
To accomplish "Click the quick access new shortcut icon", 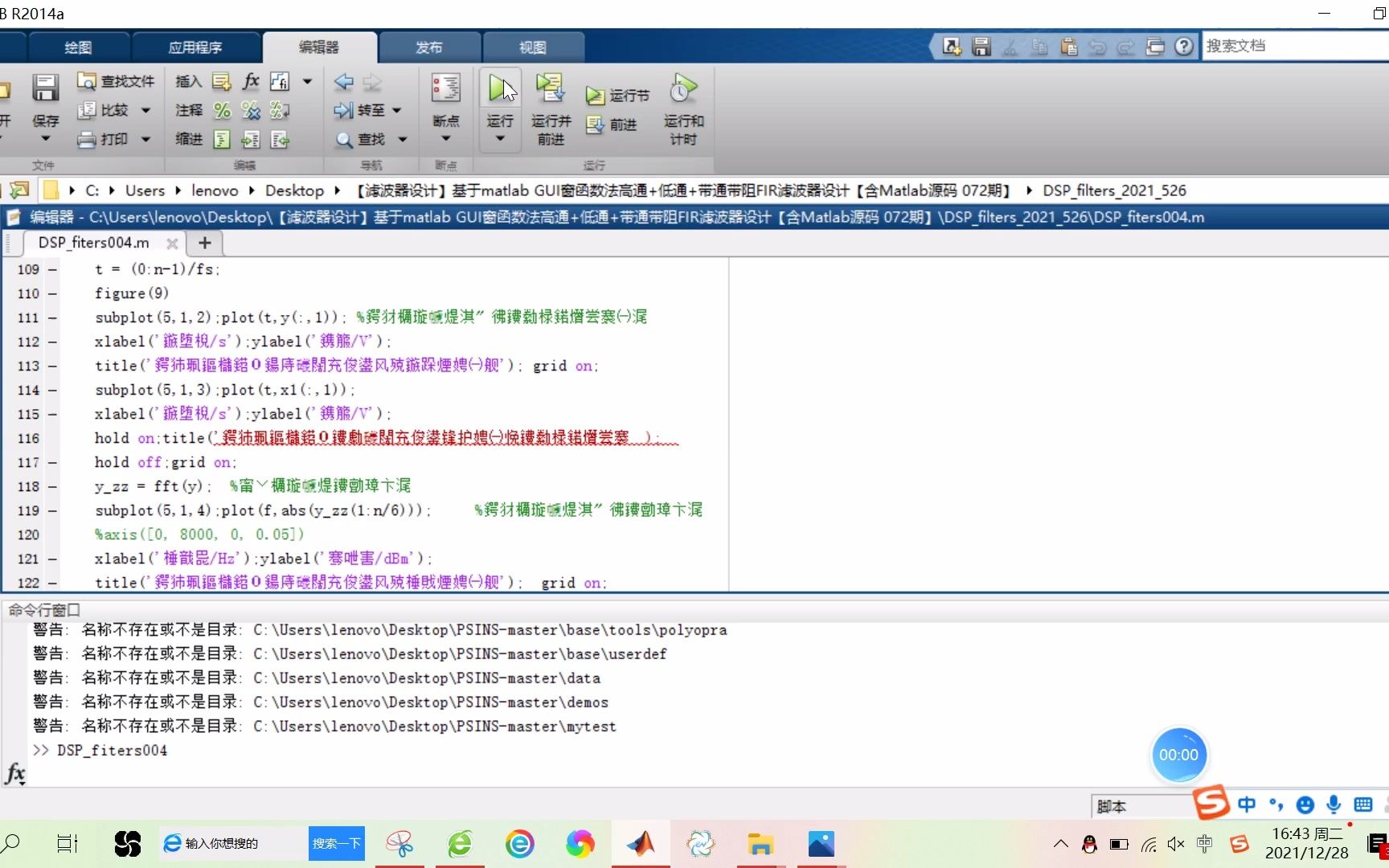I will pos(952,47).
